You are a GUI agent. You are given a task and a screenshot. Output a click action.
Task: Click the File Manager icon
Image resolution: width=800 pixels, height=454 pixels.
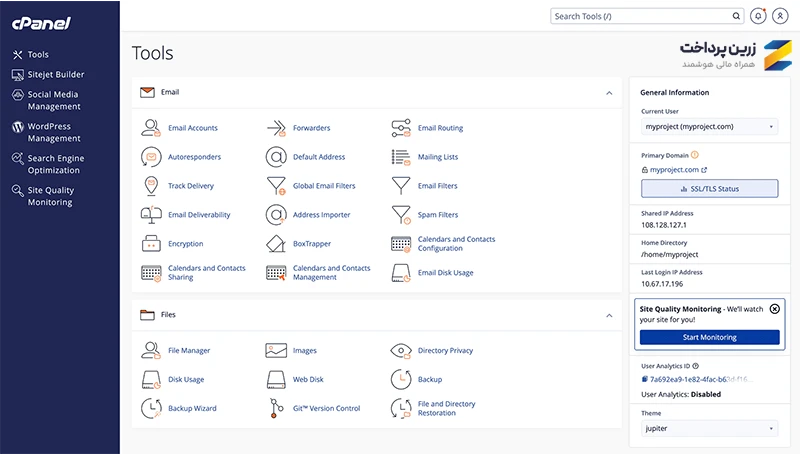point(151,350)
